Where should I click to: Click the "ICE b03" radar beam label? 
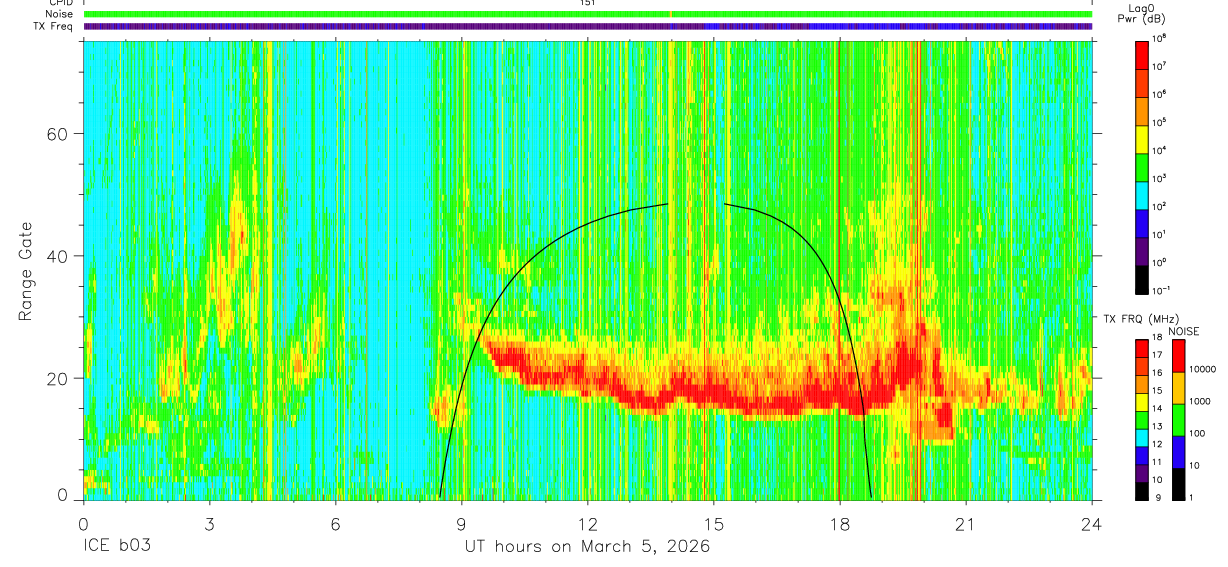pyautogui.click(x=117, y=546)
